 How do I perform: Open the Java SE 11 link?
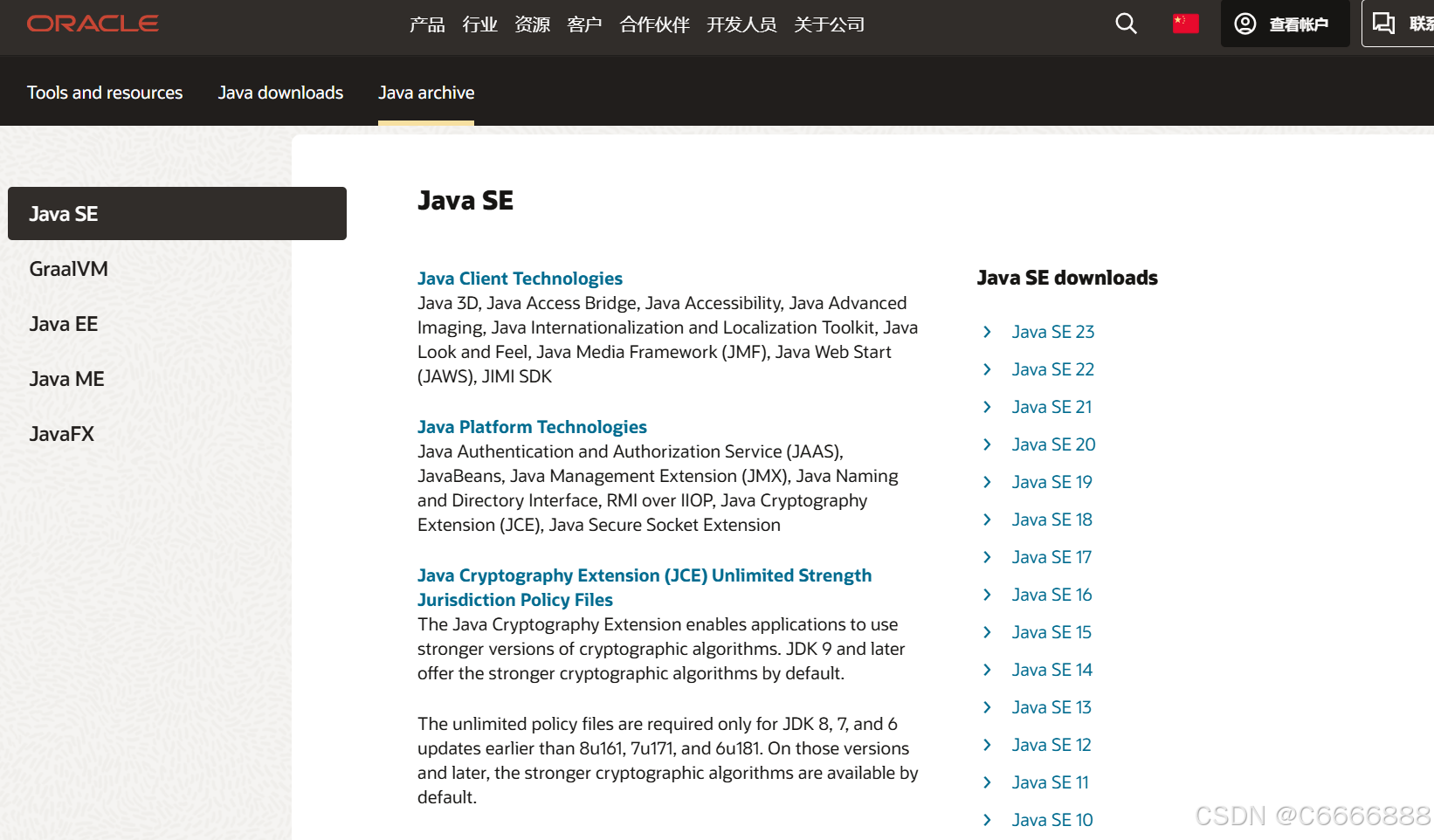(x=1050, y=782)
